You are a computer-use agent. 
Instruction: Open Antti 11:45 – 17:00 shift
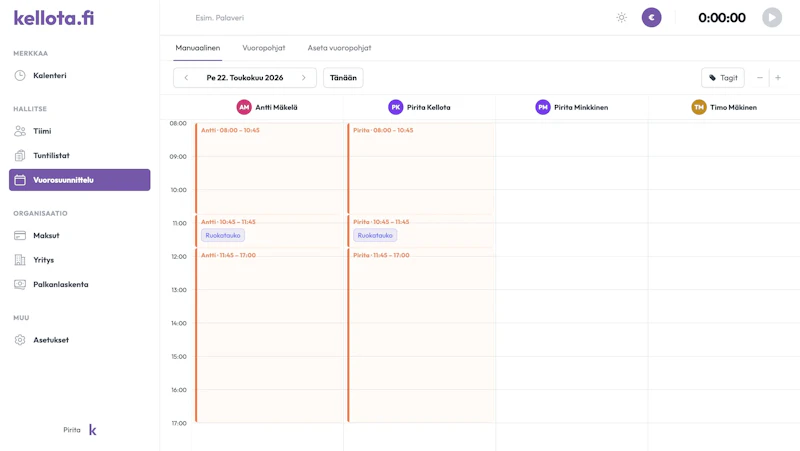269,336
